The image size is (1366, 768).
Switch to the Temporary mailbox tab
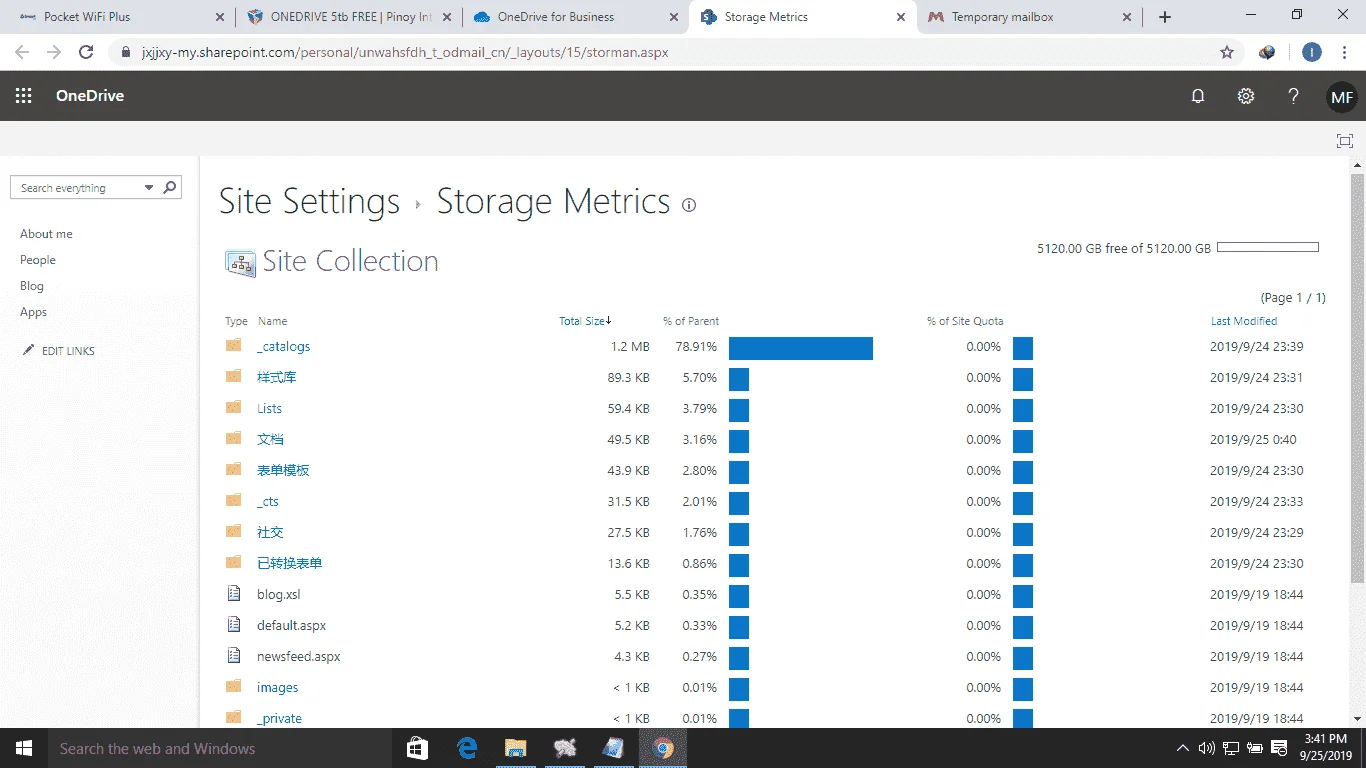(x=1030, y=17)
